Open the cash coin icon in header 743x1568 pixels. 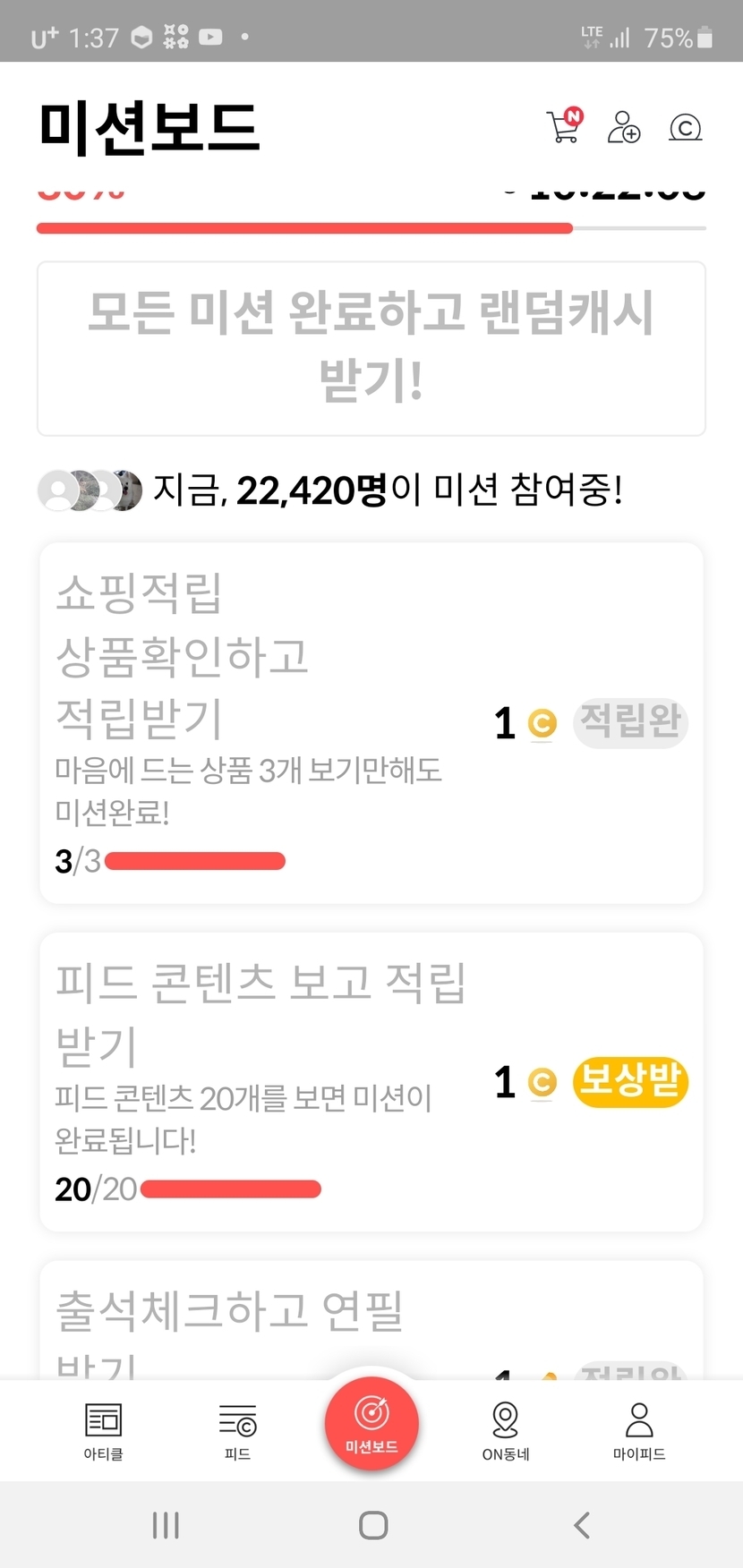point(685,128)
